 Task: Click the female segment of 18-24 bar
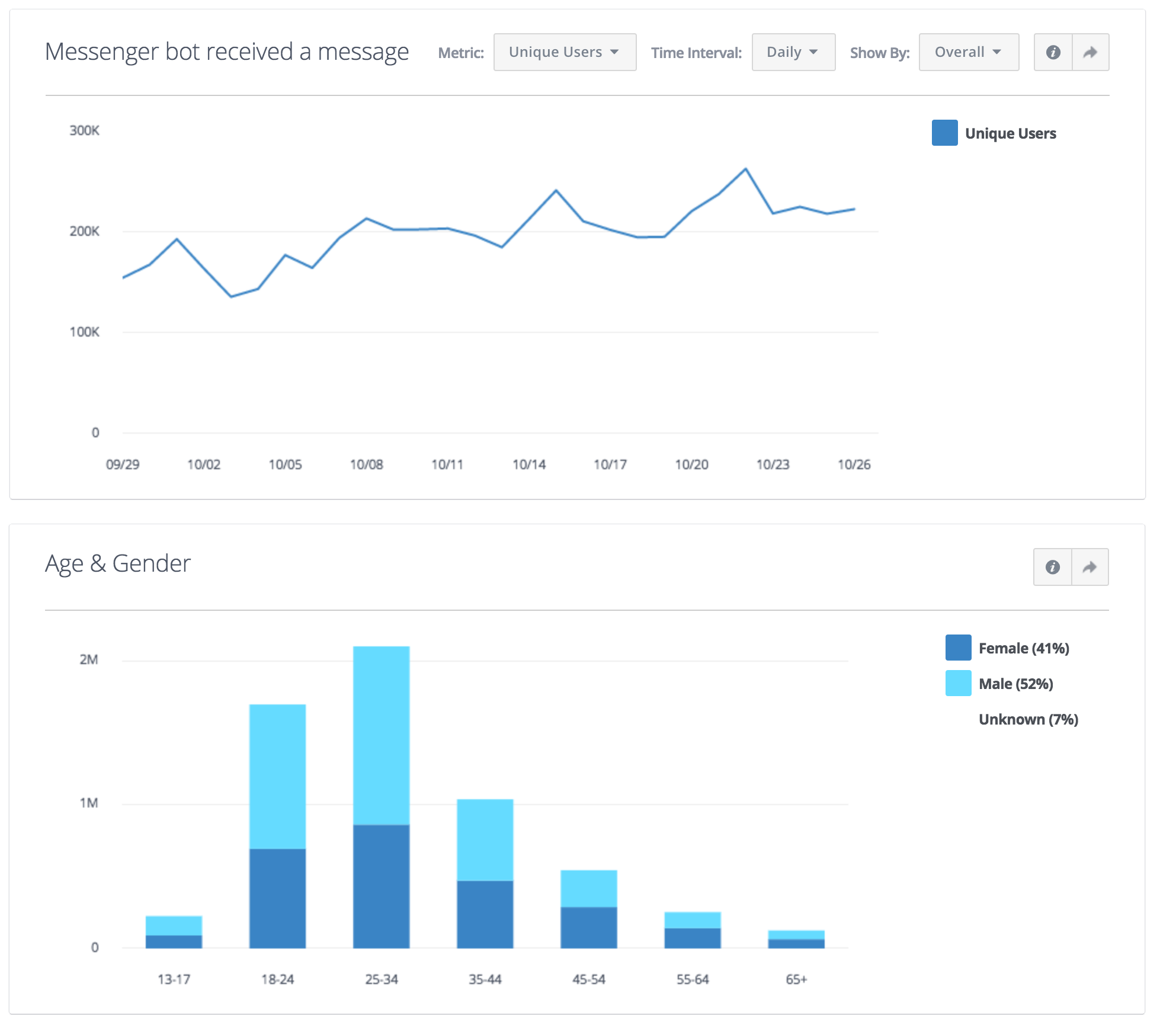(277, 898)
